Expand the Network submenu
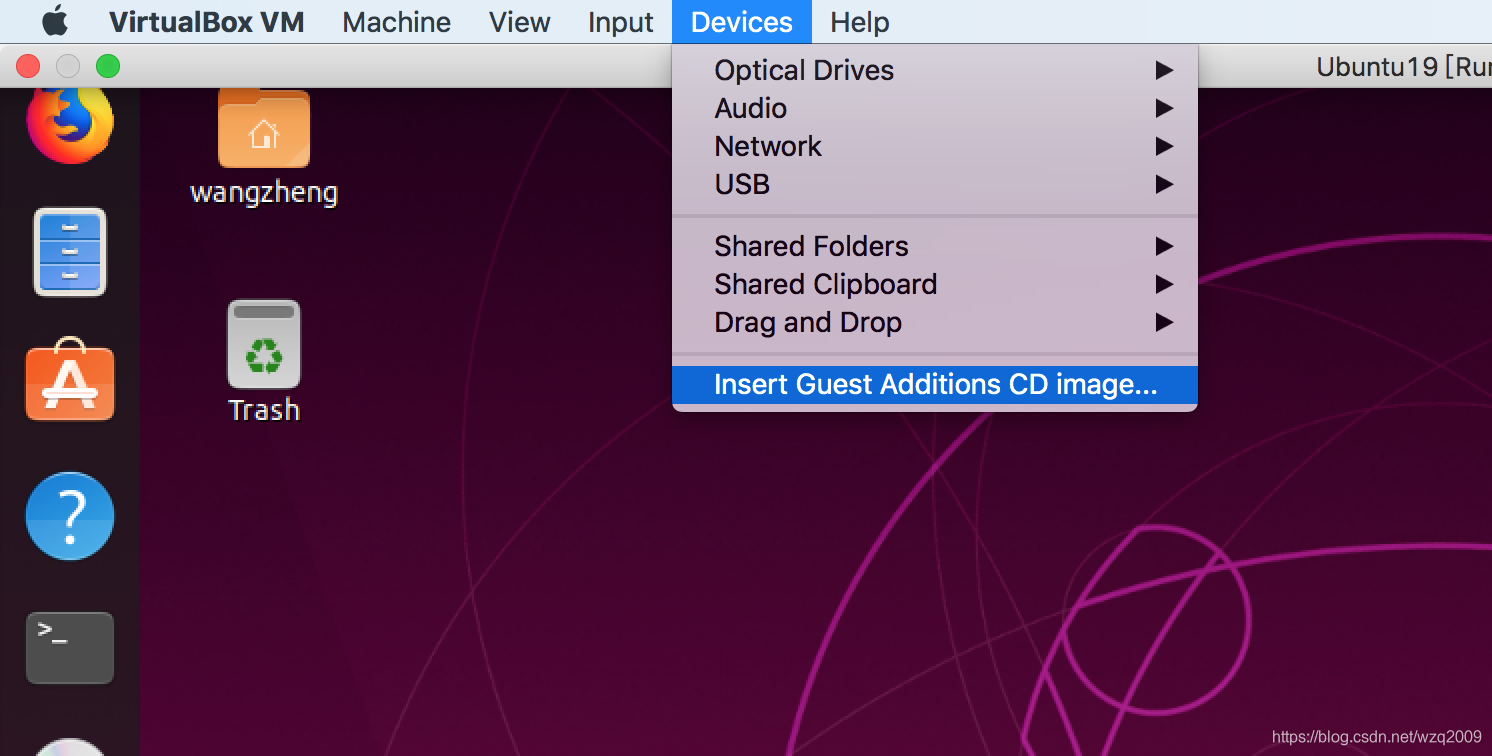The height and width of the screenshot is (756, 1492). click(x=935, y=146)
